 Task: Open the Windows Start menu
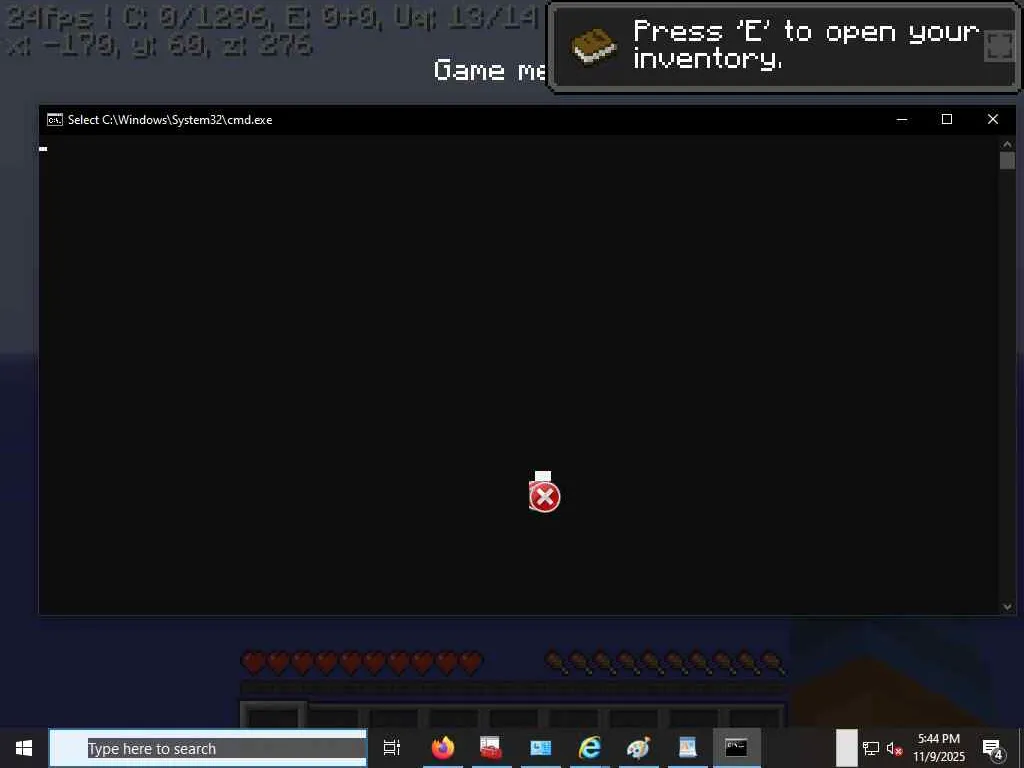[x=24, y=748]
